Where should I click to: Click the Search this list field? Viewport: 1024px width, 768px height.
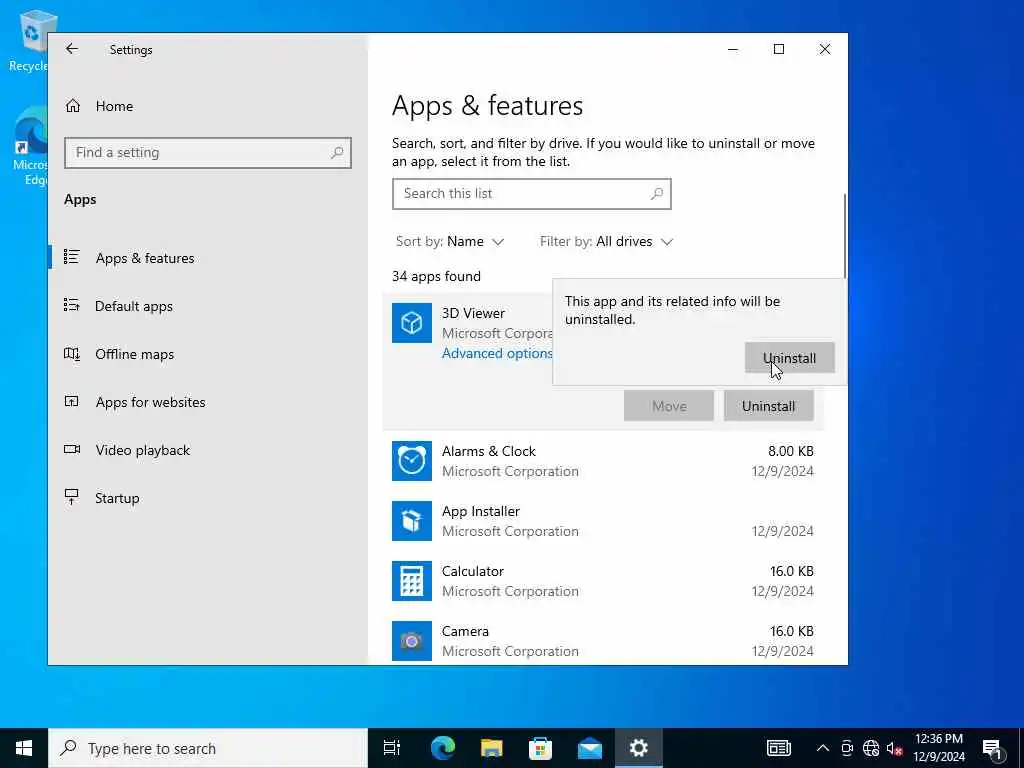click(532, 194)
